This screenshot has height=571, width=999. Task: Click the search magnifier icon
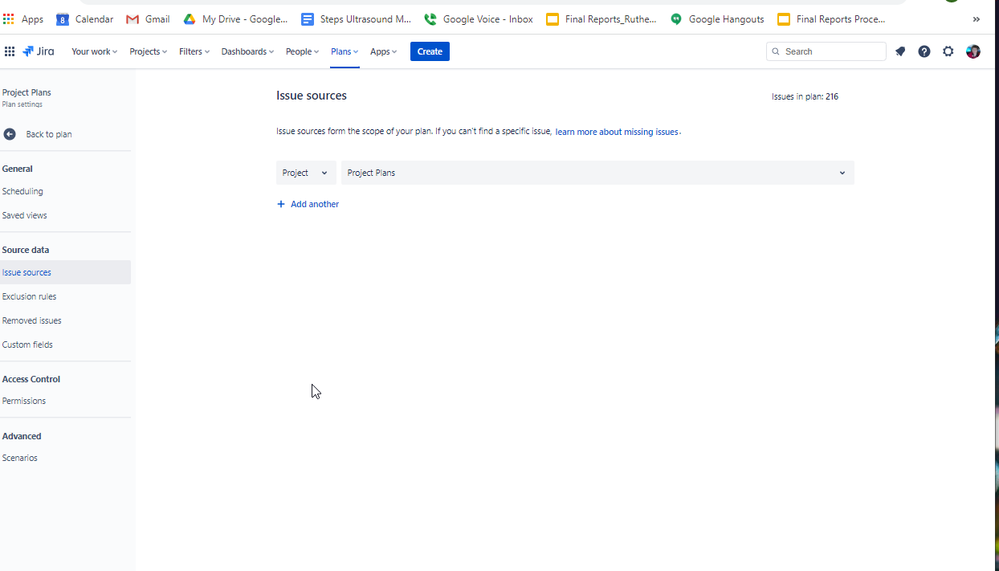tap(775, 52)
